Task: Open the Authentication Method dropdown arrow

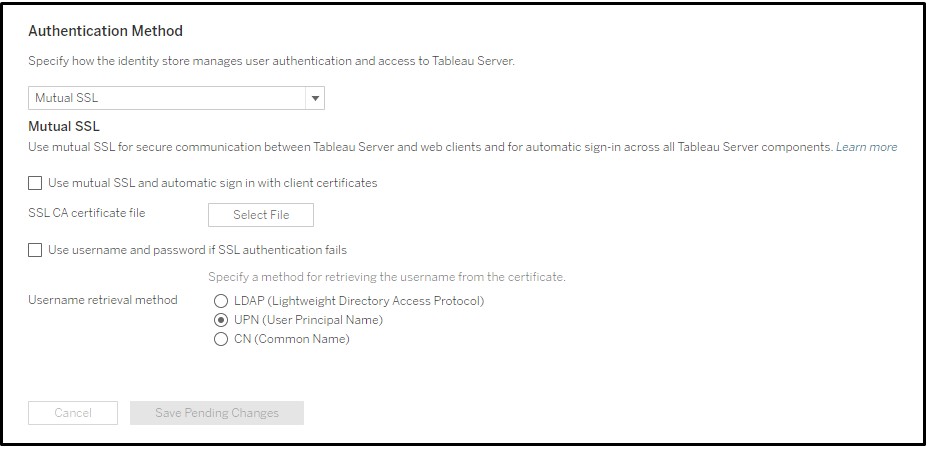Action: 315,98
